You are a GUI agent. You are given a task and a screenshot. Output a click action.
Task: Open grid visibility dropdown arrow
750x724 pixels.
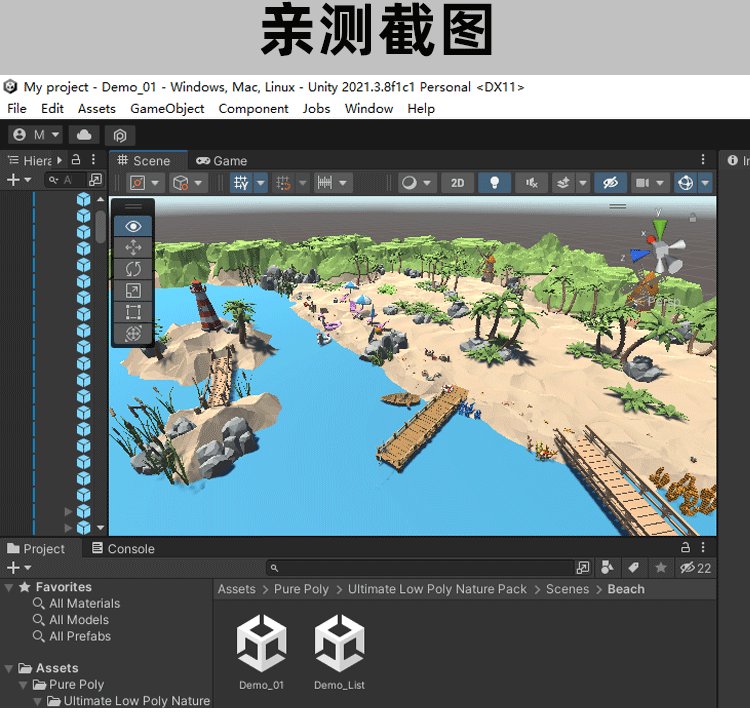click(x=261, y=183)
